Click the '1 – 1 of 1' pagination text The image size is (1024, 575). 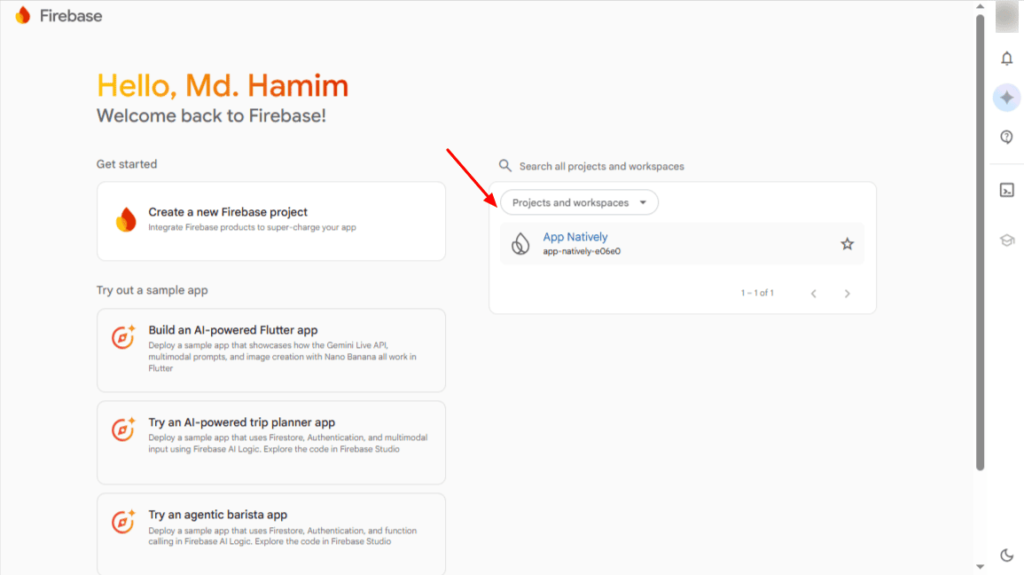(757, 293)
